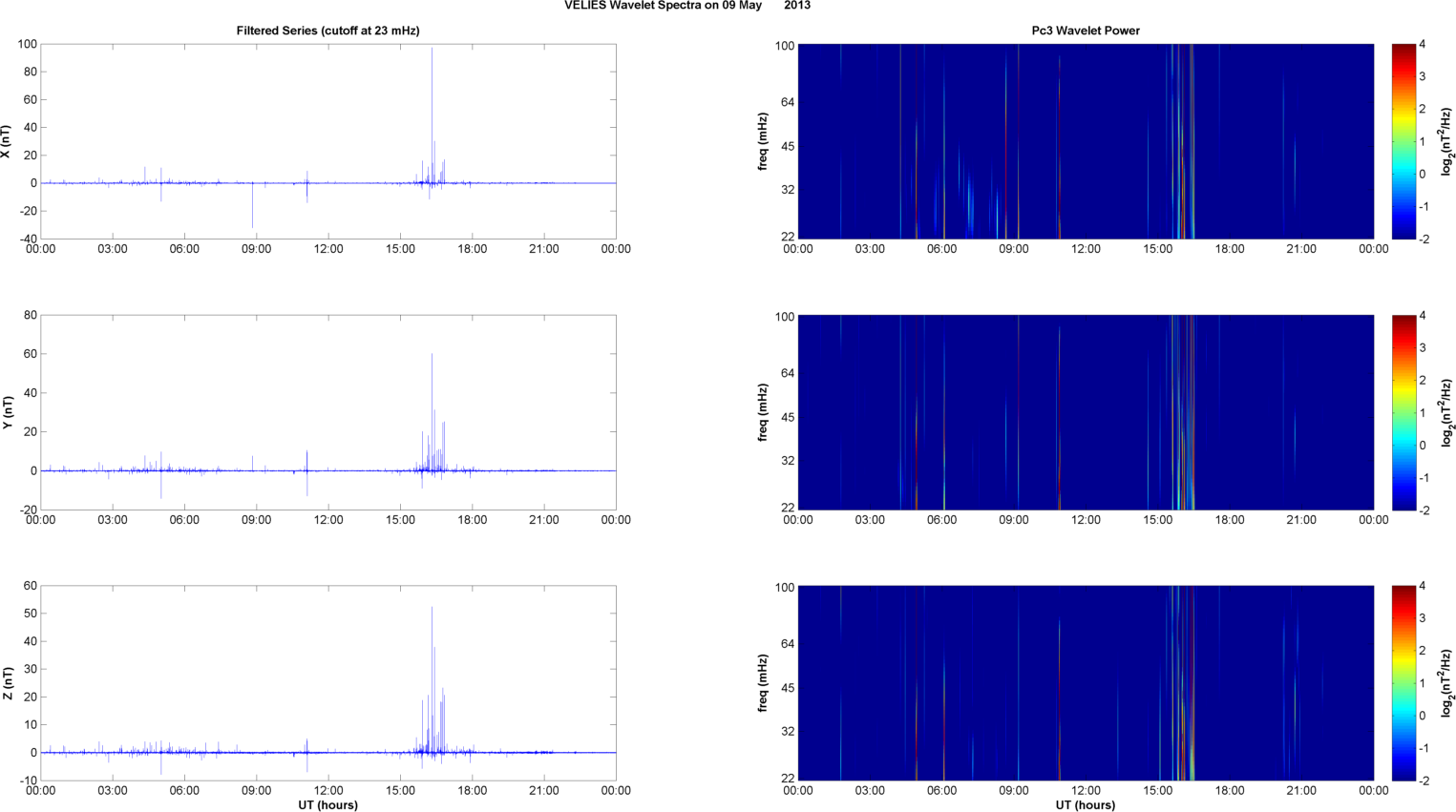Click the "0" tick on the middle colorbar
Viewport: 1456px width, 812px height.
click(x=1423, y=445)
